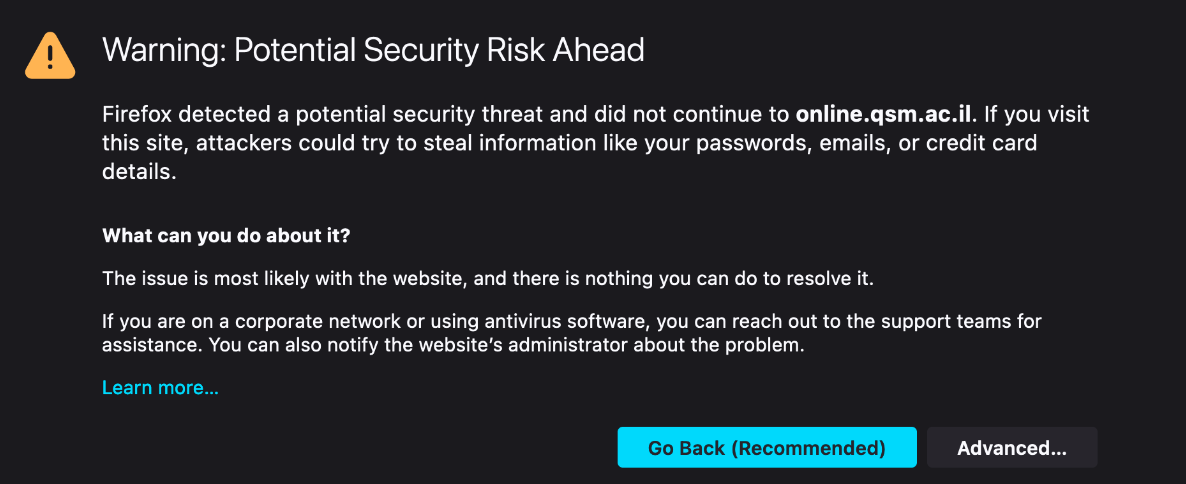1186x484 pixels.
Task: Click the yellow warning triangle icon
Action: click(x=49, y=54)
